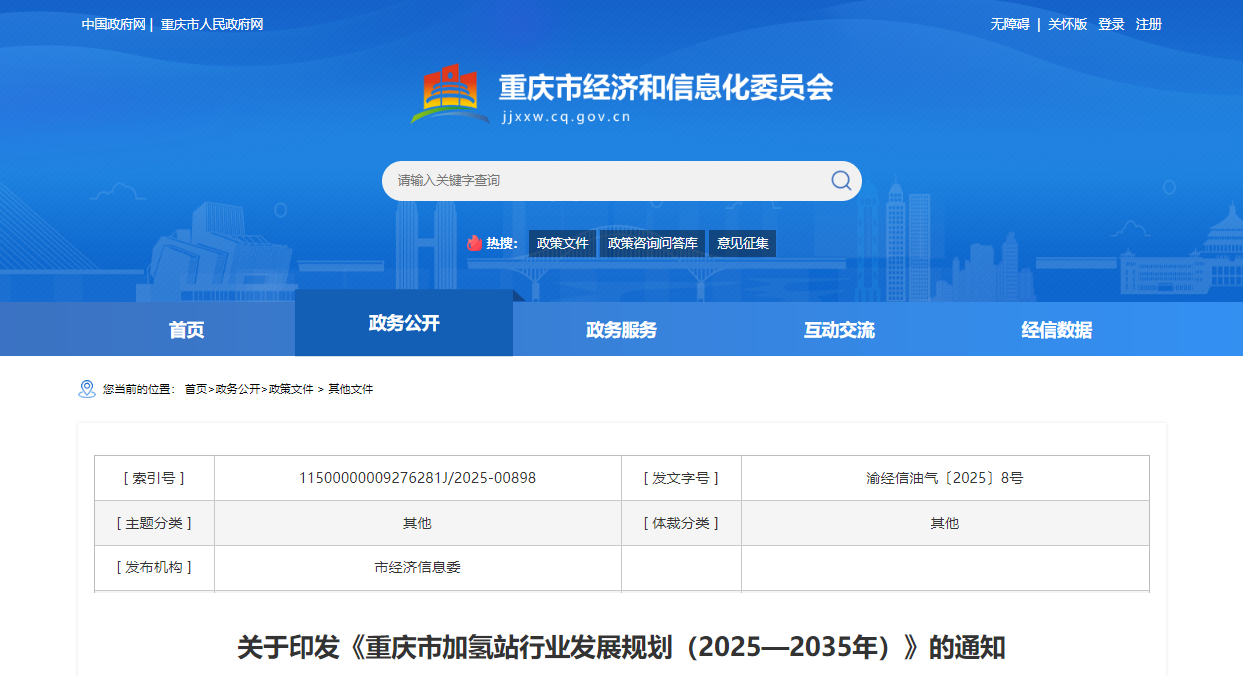Go to the 政务服务 tab

[x=621, y=330]
